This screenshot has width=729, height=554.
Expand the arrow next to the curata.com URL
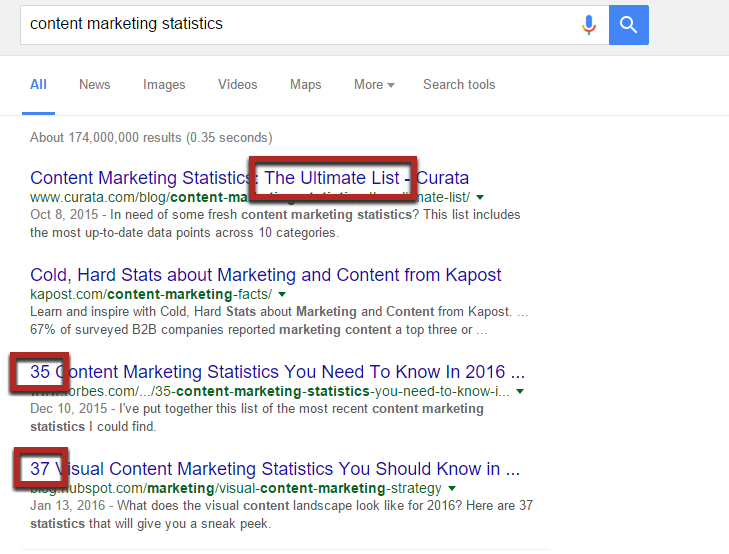tap(480, 198)
